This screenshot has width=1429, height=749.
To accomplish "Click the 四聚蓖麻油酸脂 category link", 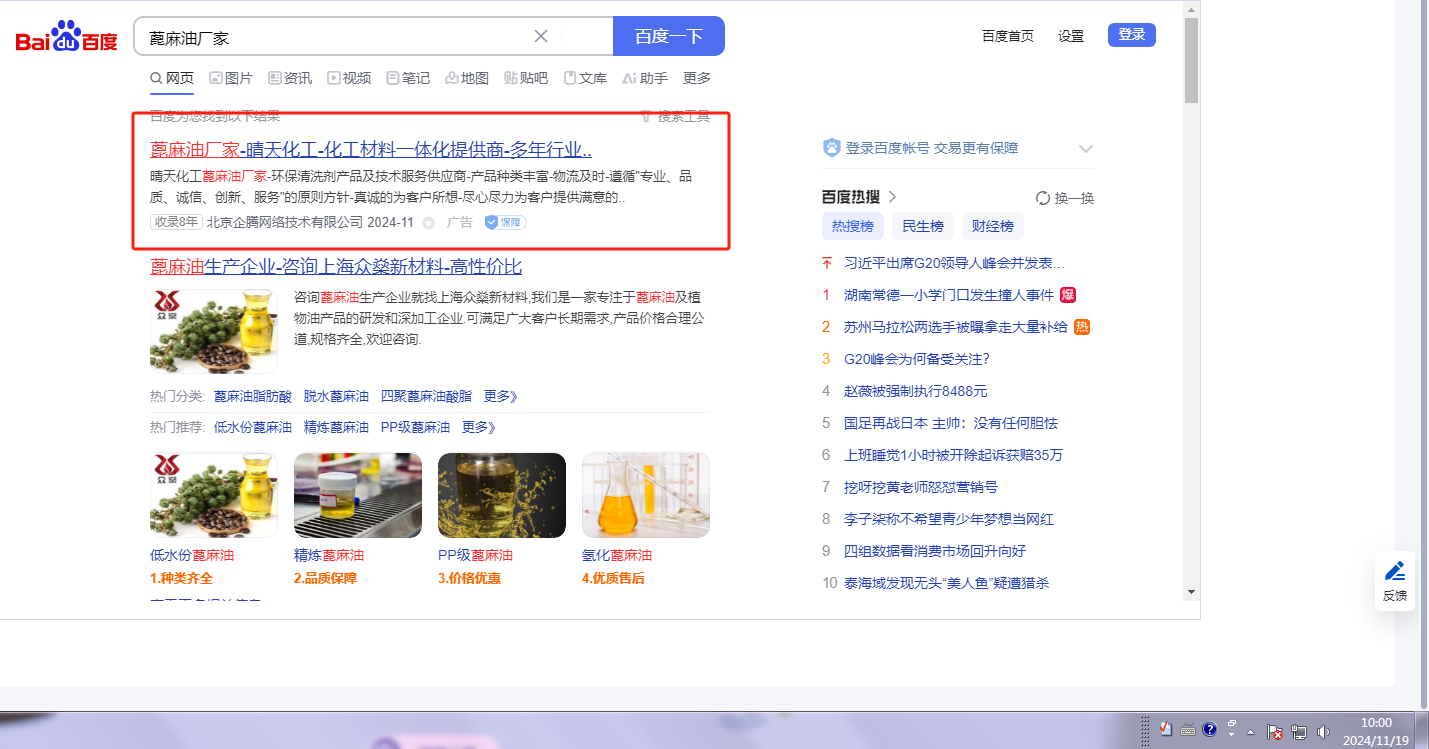I will pos(426,396).
